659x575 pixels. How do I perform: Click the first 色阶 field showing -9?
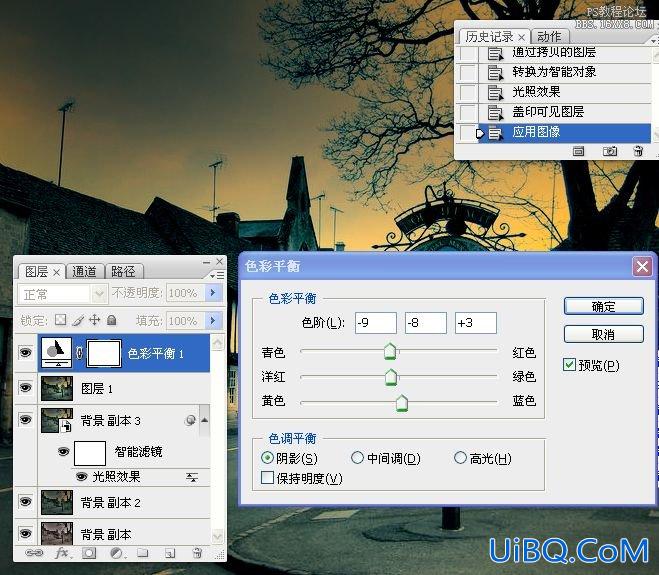coord(376,323)
